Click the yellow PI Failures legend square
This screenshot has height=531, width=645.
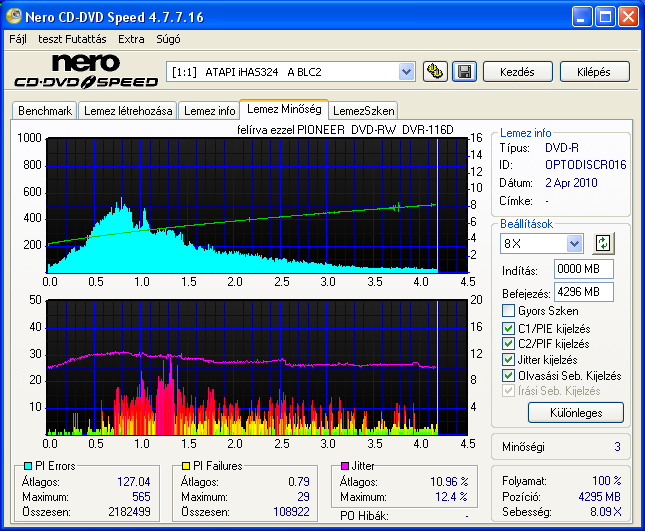(186, 466)
